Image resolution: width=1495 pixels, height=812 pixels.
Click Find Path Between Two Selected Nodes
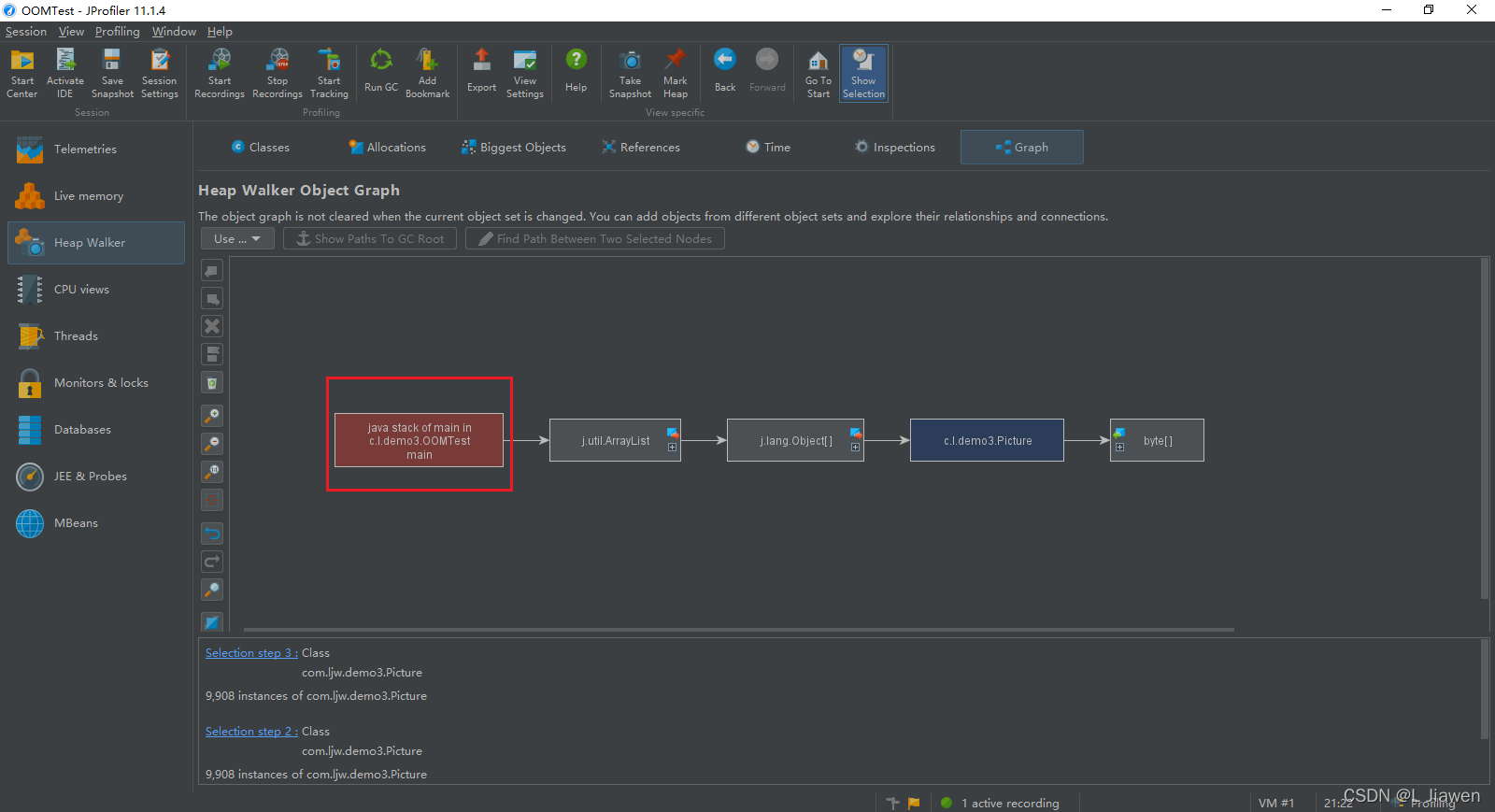point(595,239)
